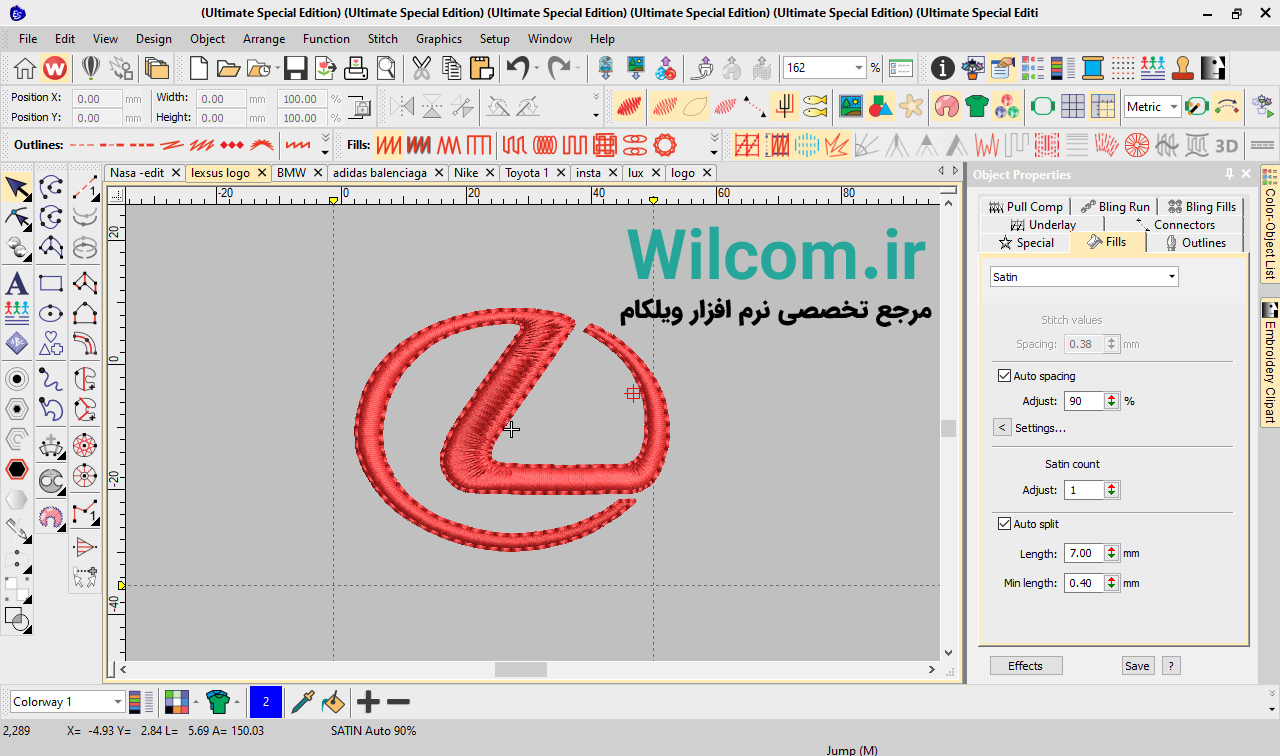Toggle the first Satin fill stitch button

pyautogui.click(x=388, y=145)
